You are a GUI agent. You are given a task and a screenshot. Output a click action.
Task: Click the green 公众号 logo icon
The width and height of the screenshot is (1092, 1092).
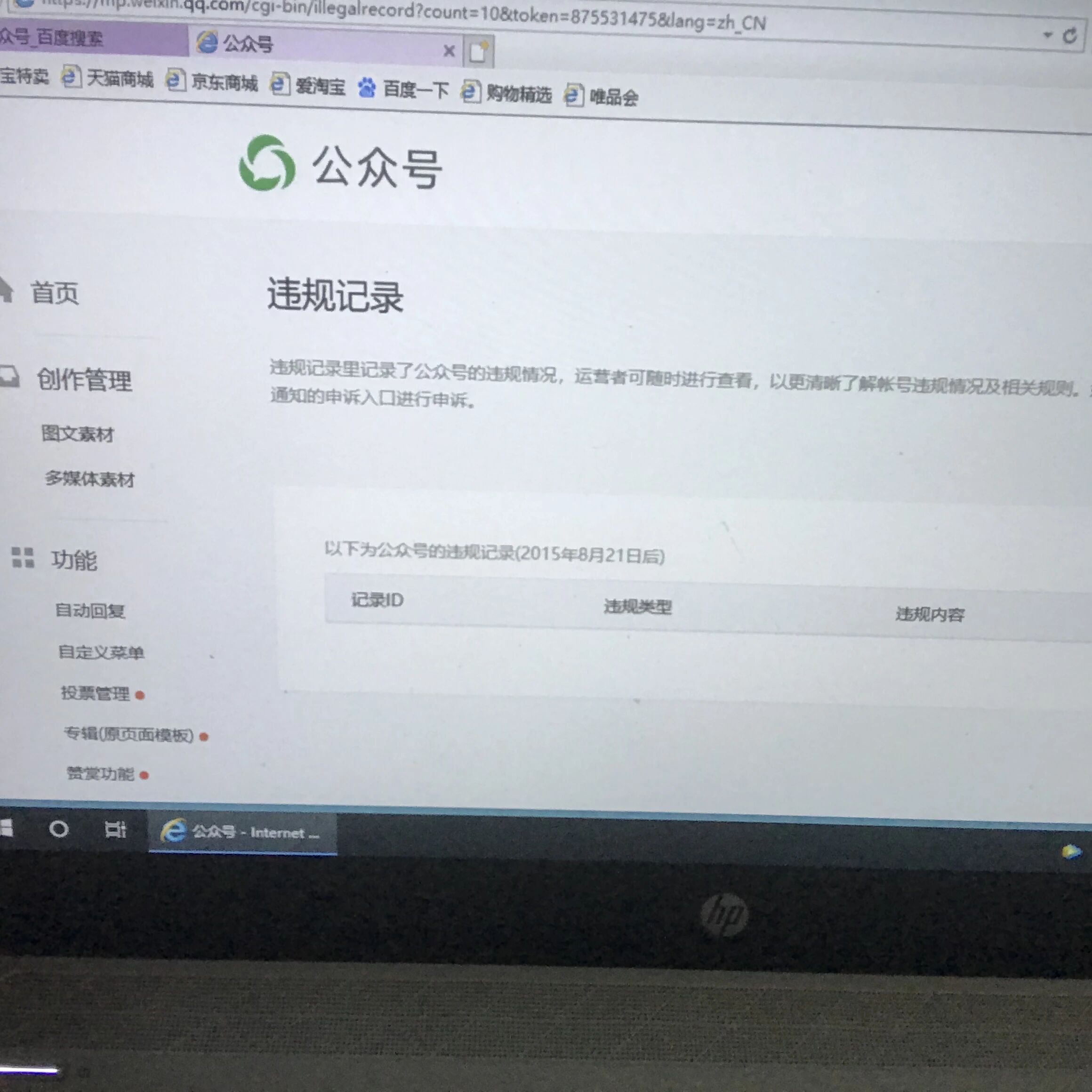click(267, 163)
